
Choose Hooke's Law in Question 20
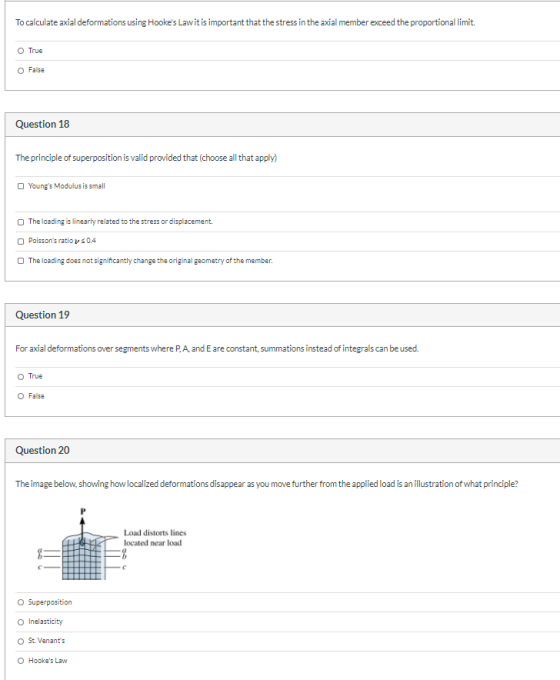point(20,661)
